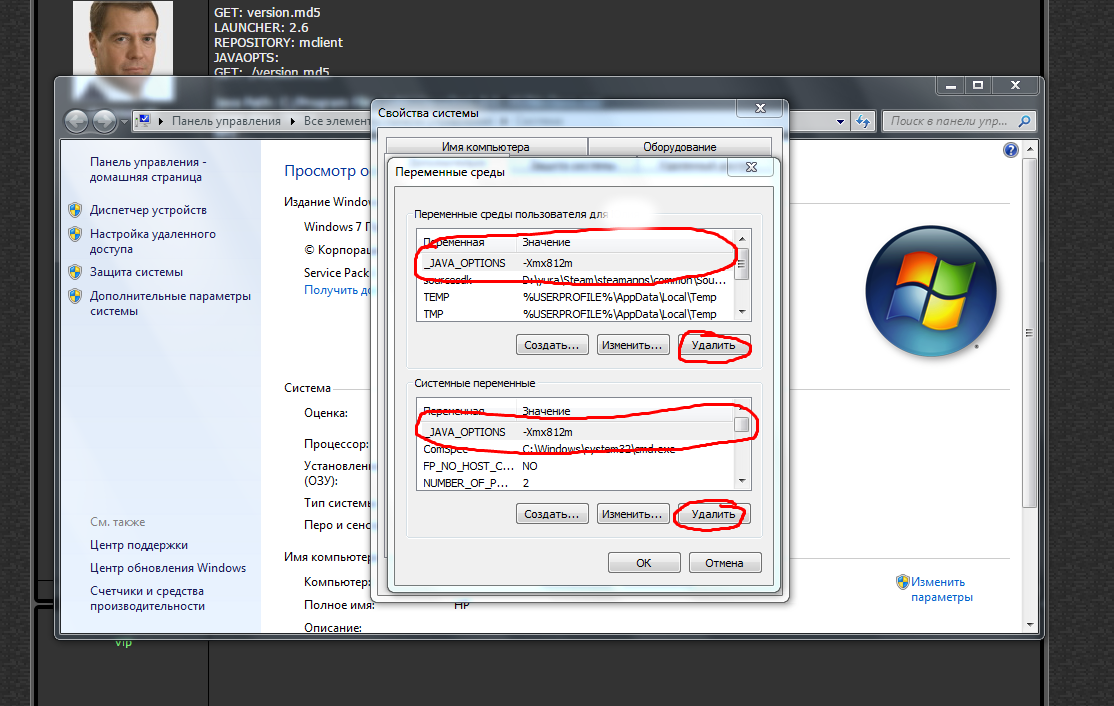Click shield icon beside Защита системы

point(75,272)
